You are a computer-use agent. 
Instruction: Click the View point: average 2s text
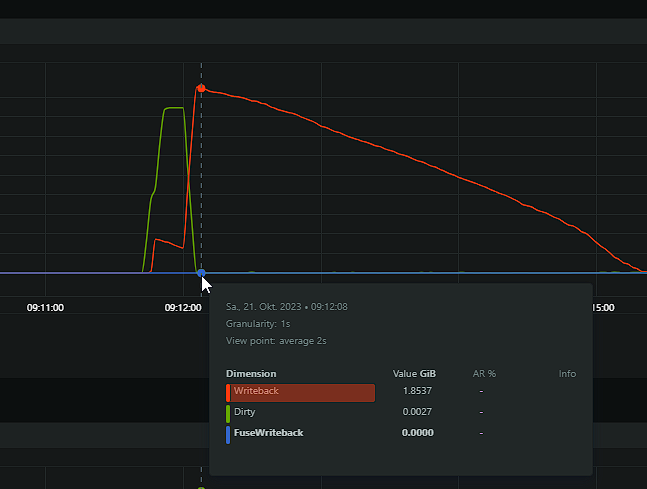tap(276, 341)
